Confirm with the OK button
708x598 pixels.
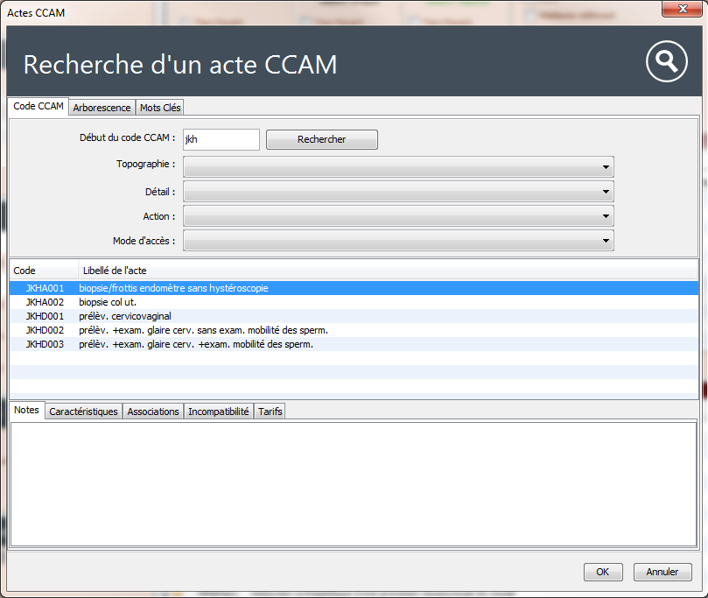tap(602, 572)
